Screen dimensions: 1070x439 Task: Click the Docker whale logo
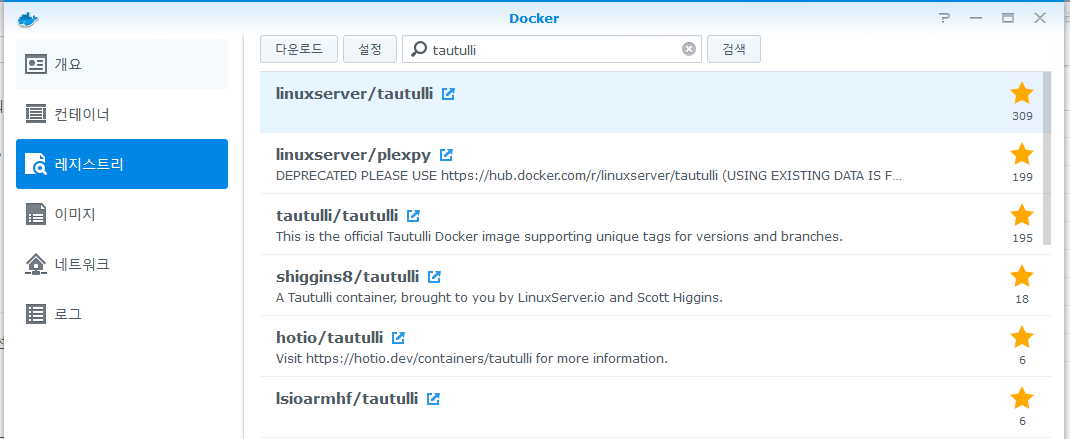[x=28, y=19]
